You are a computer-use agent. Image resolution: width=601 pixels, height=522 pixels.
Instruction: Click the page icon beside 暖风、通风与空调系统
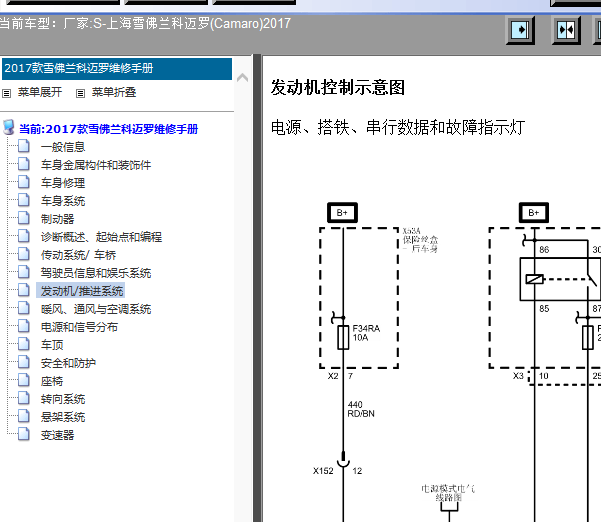(24, 308)
